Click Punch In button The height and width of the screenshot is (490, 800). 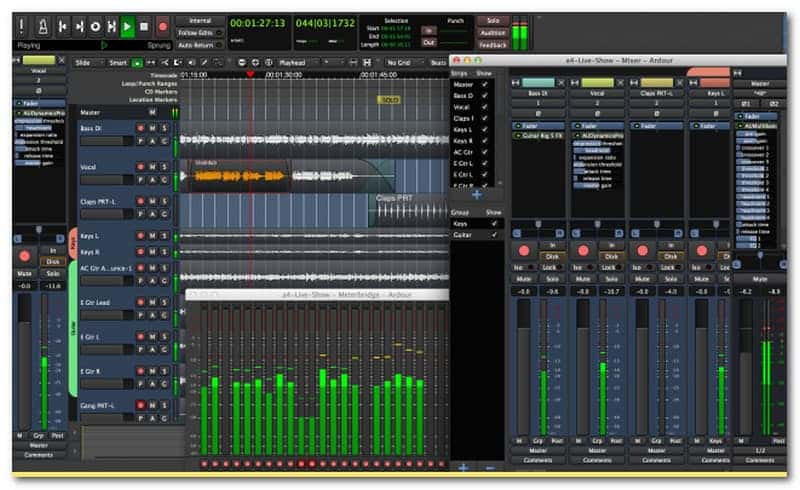[x=429, y=30]
